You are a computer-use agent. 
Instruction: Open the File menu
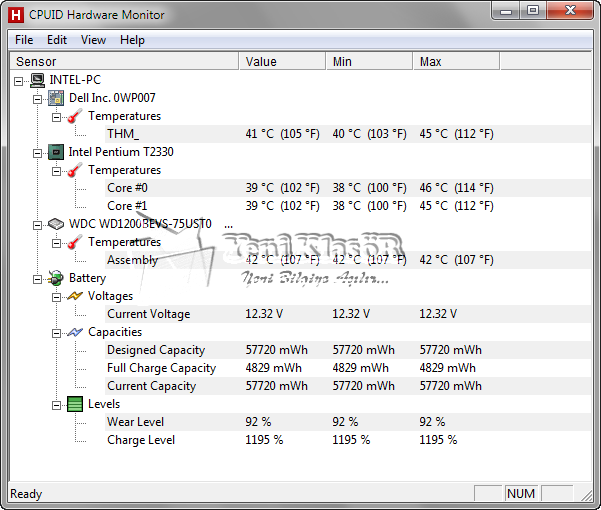(24, 40)
